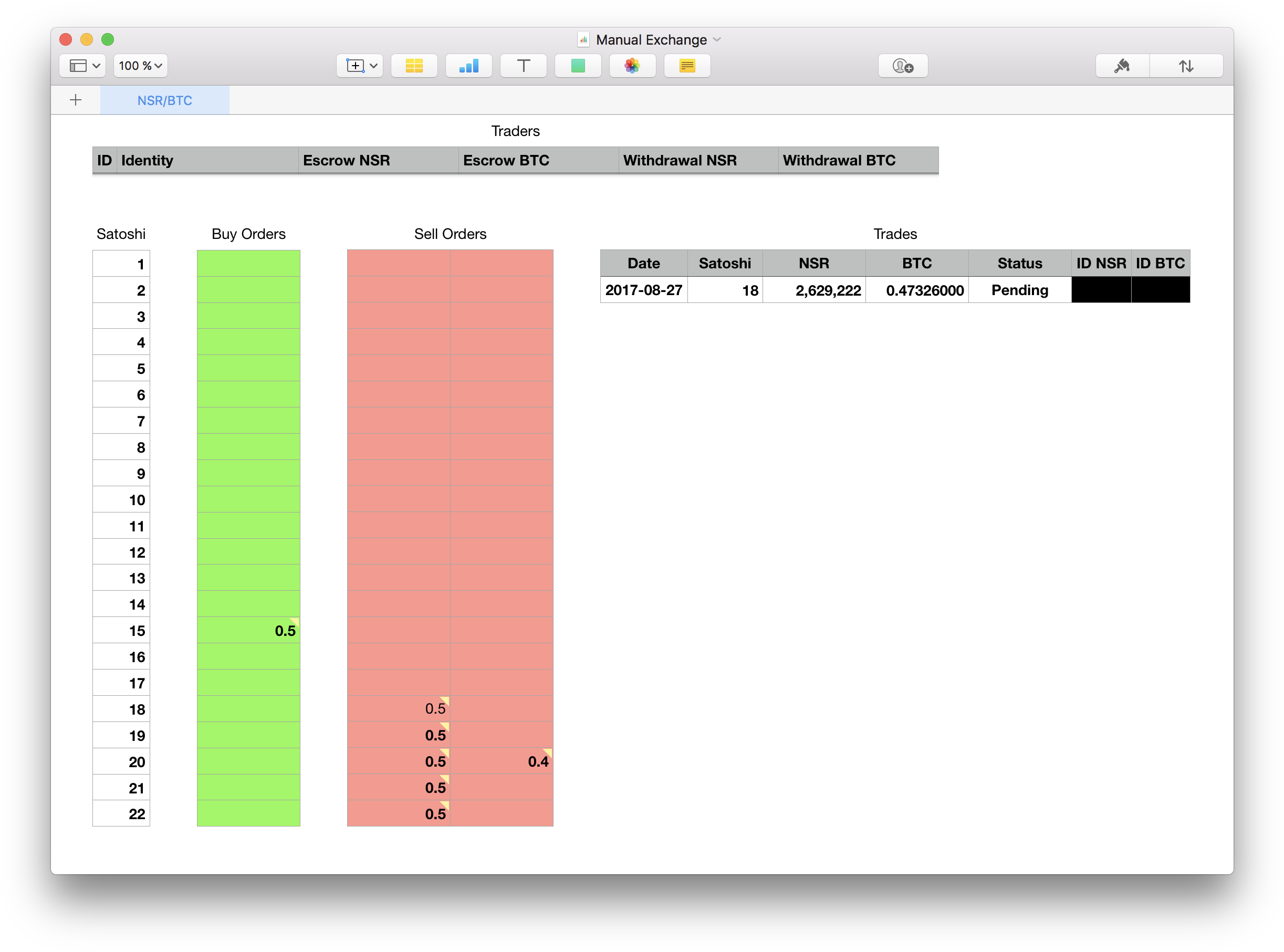Viewport: 1284px width, 952px height.
Task: Select the green buy order cell at 15
Action: coord(248,630)
